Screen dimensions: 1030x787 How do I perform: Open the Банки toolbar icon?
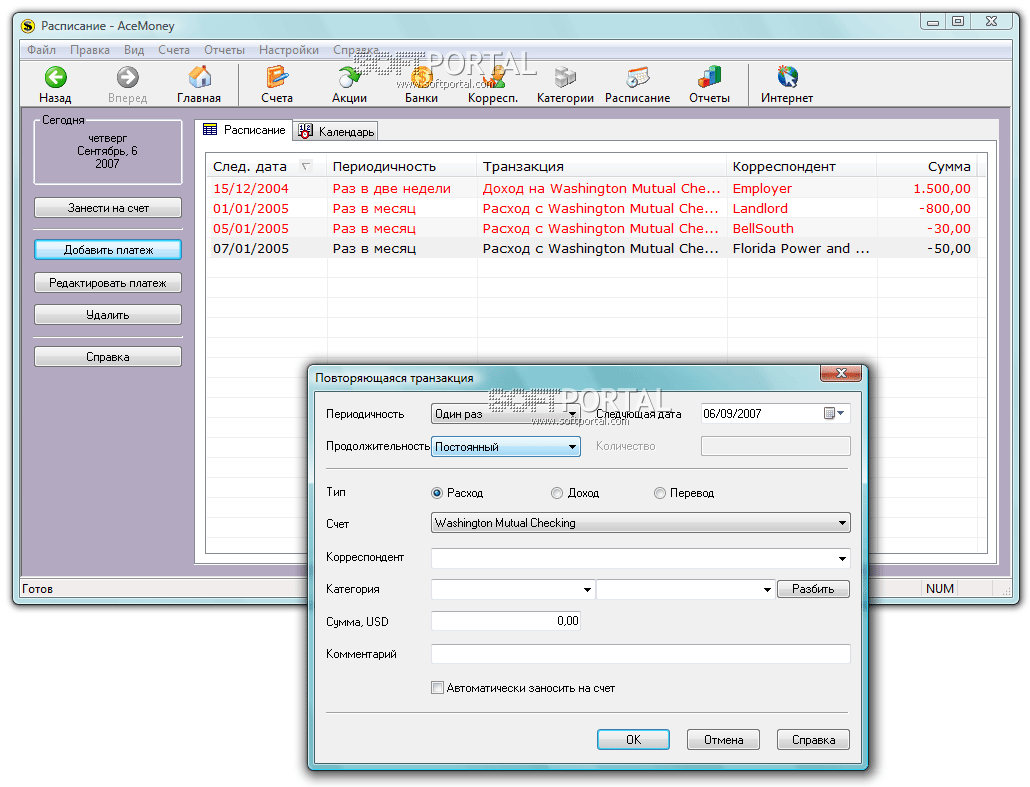pyautogui.click(x=421, y=77)
